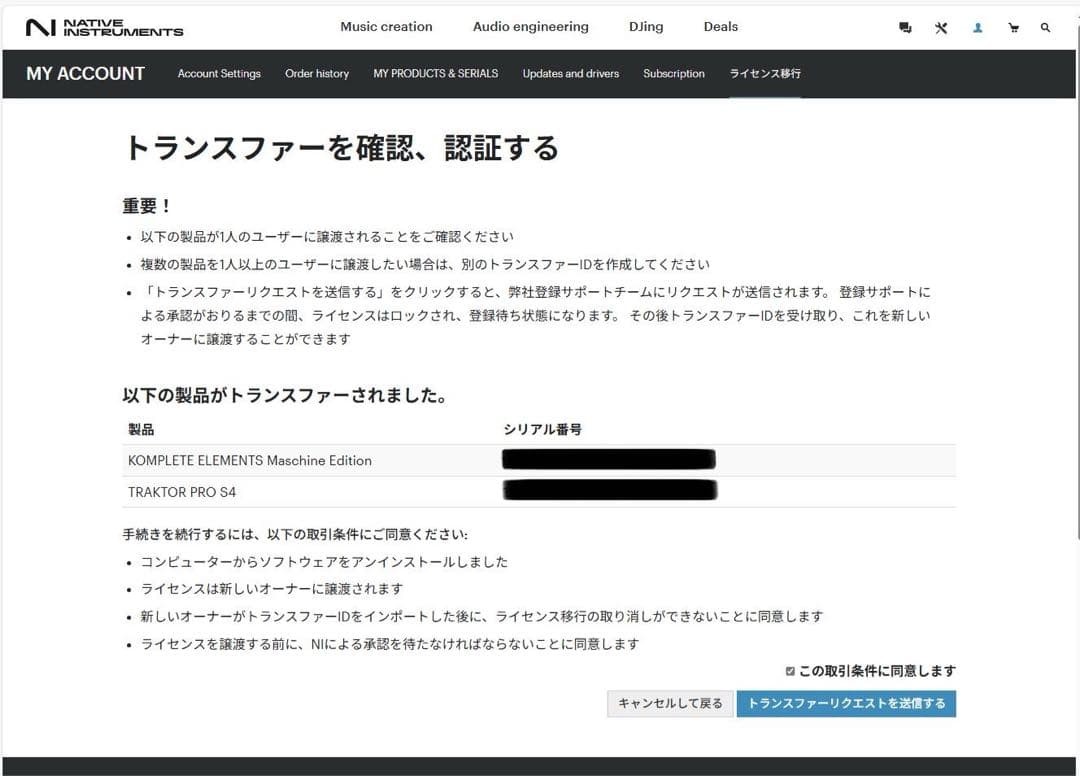Toggle この取引条件に同意します checkbox
The width and height of the screenshot is (1080, 776).
click(790, 671)
